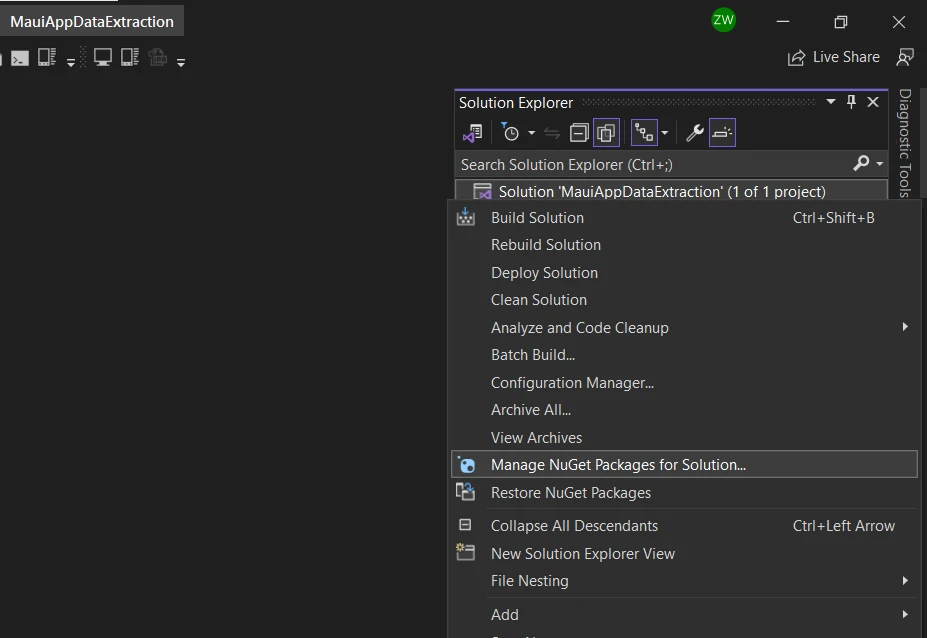Click the Send Feedback icon beside Live Share

click(x=905, y=57)
